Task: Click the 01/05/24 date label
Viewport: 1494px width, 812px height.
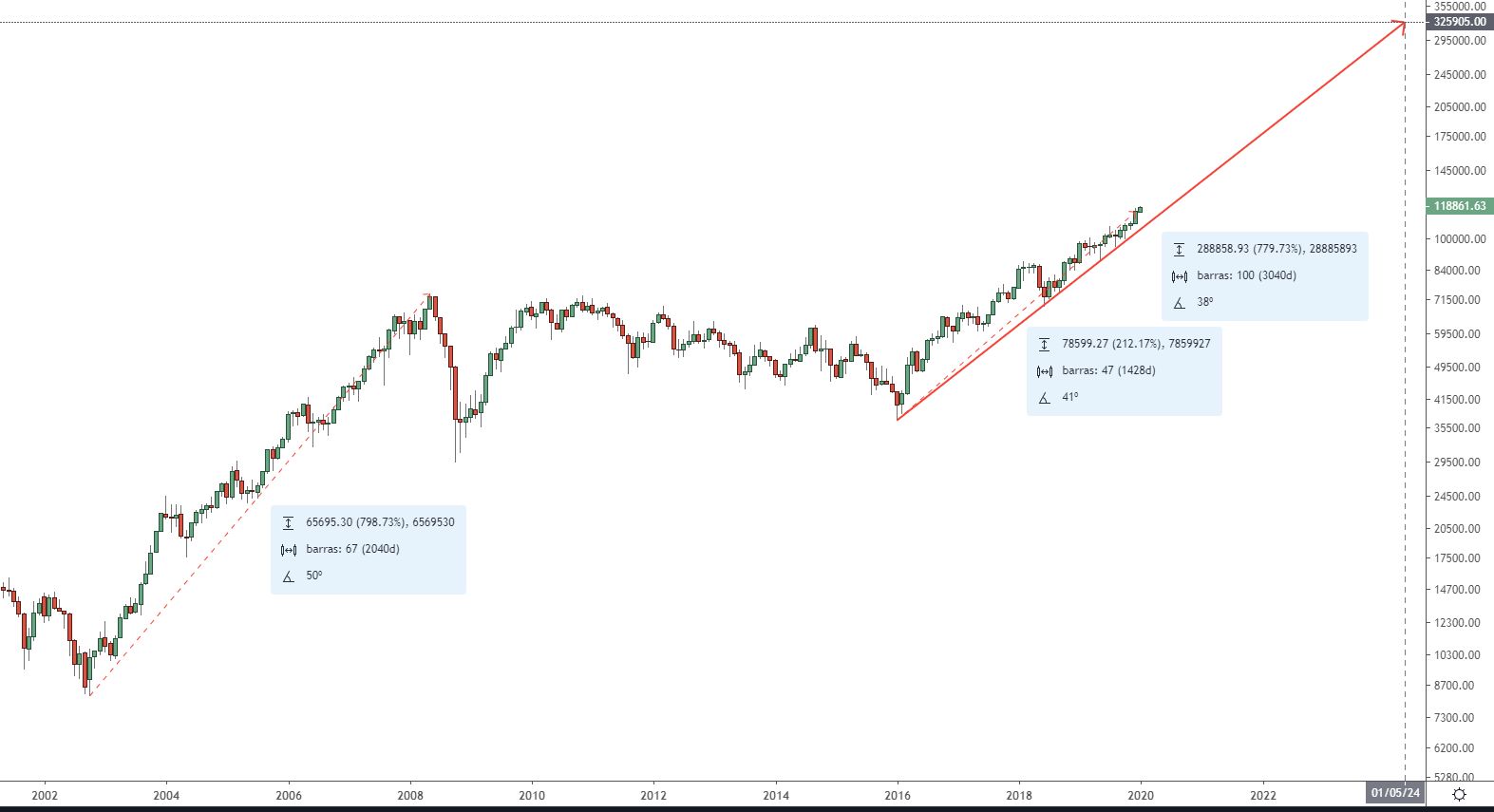Action: click(1395, 792)
